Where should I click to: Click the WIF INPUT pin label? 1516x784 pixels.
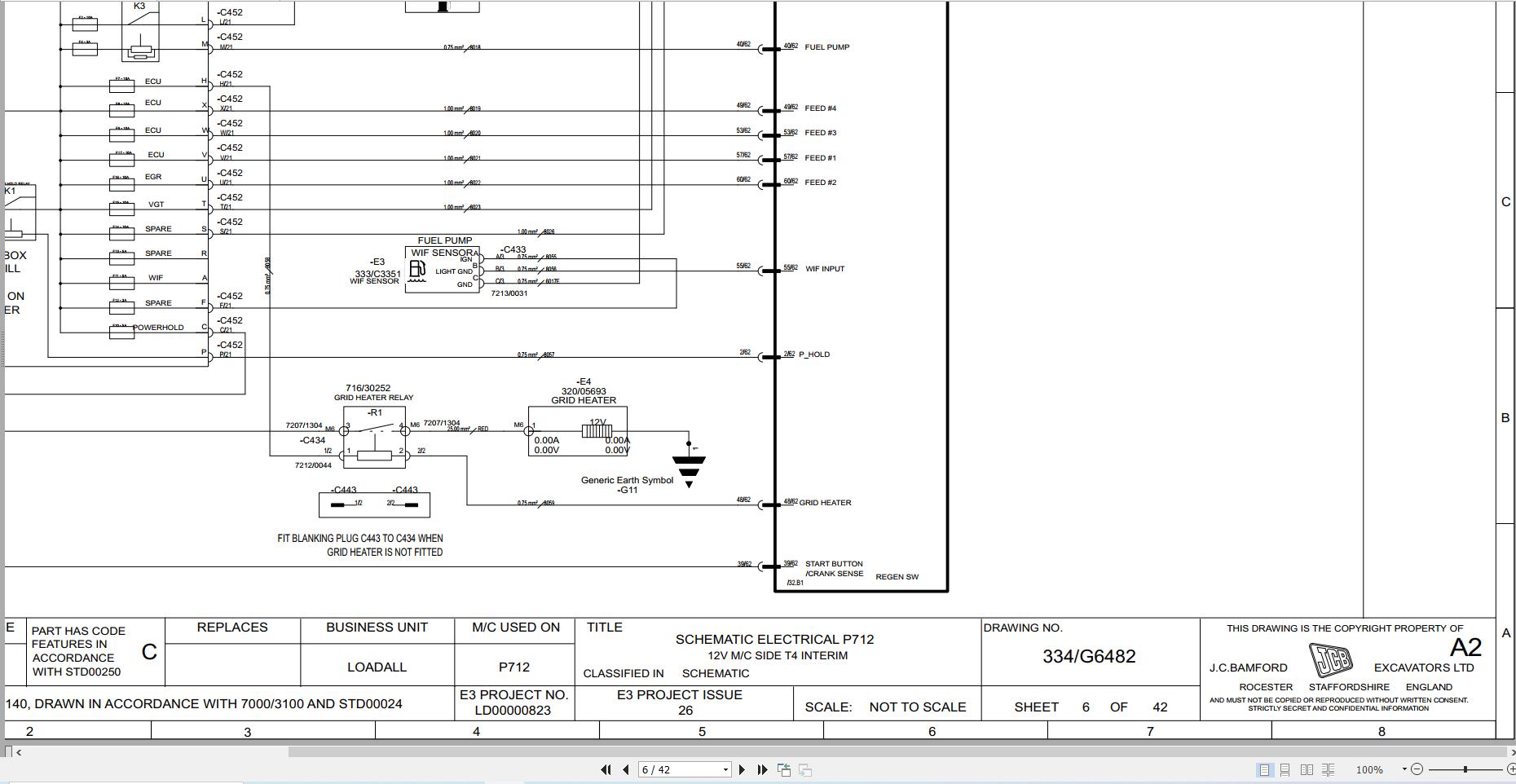[x=825, y=268]
